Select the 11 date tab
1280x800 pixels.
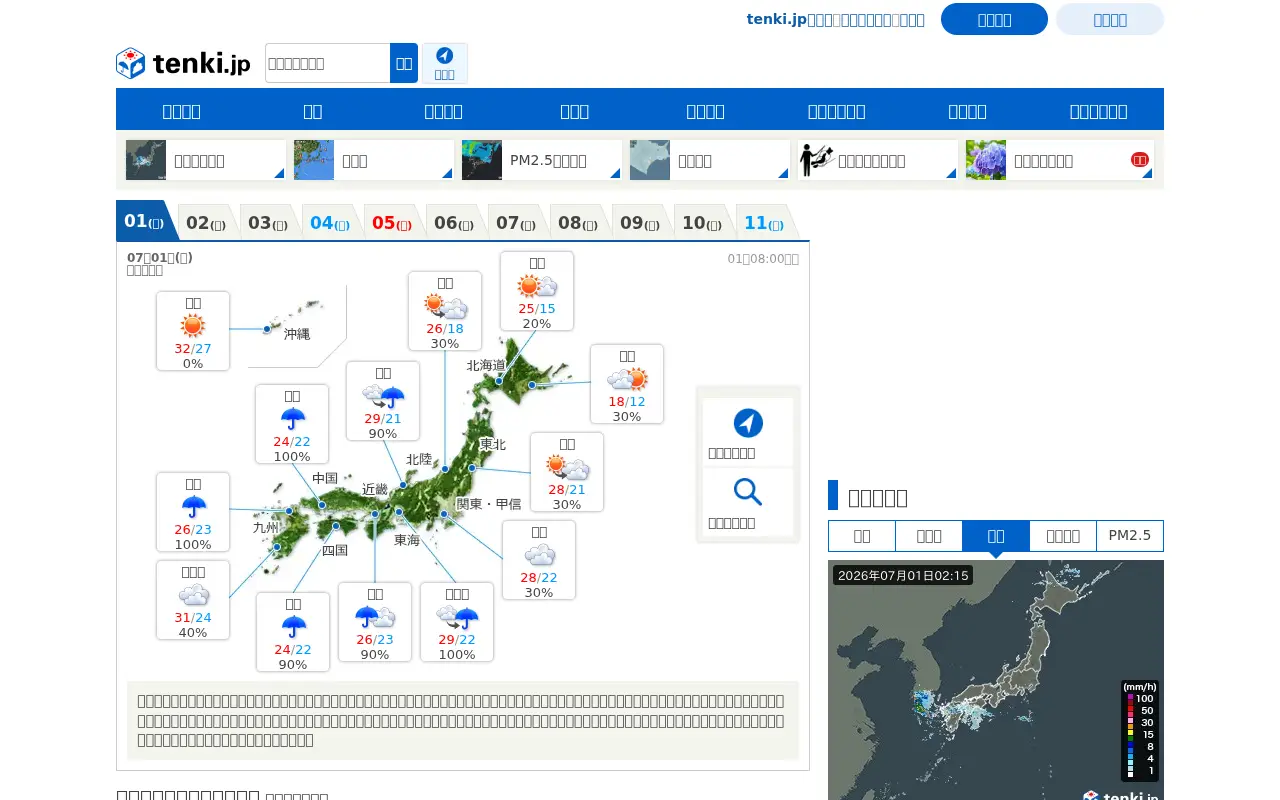pyautogui.click(x=766, y=223)
